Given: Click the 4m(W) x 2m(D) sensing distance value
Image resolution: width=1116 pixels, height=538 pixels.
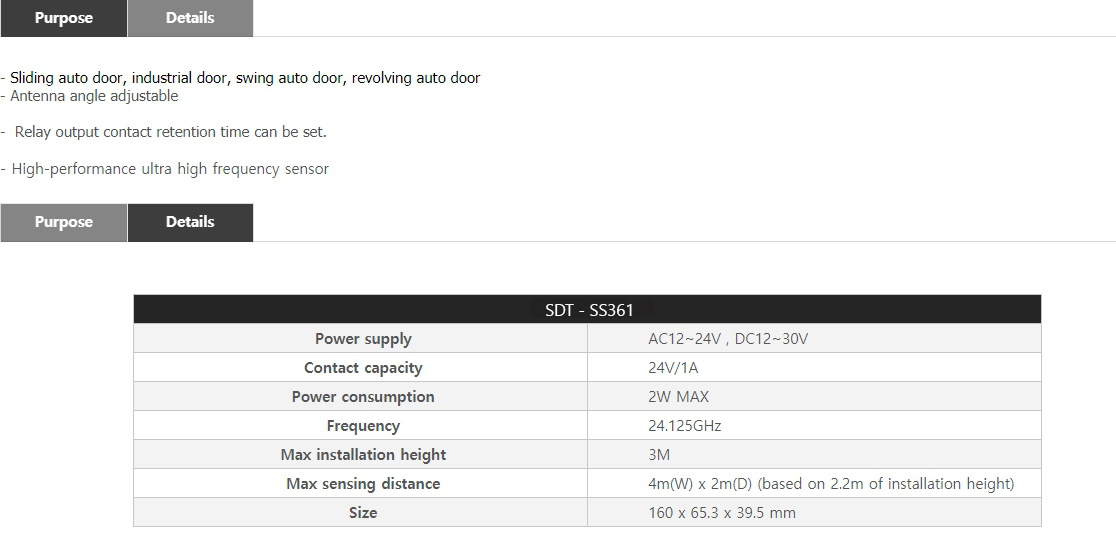Looking at the screenshot, I should coord(830,484).
